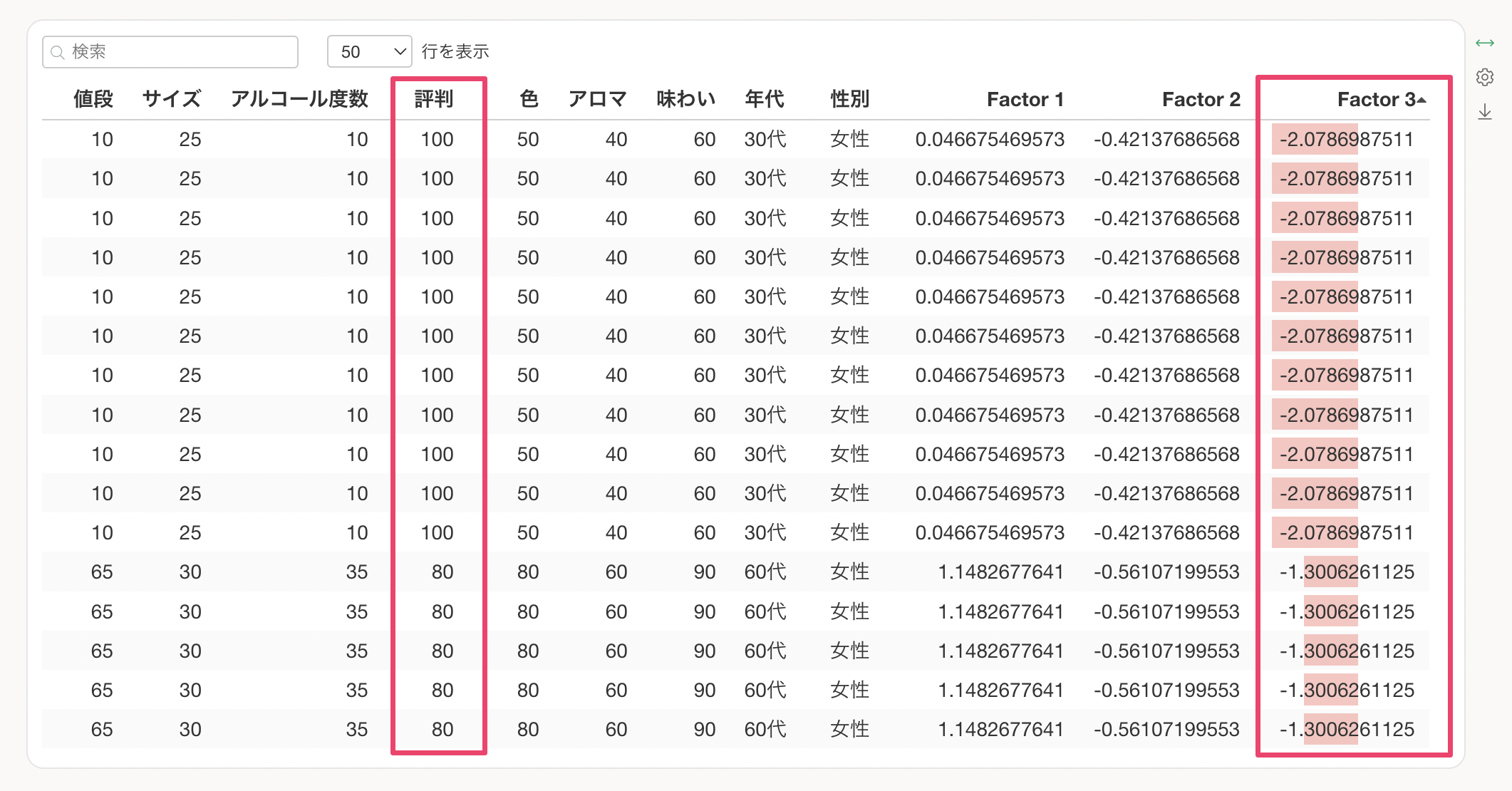This screenshot has height=791, width=1512.
Task: Sort by the サイズ column header
Action: coord(172,99)
